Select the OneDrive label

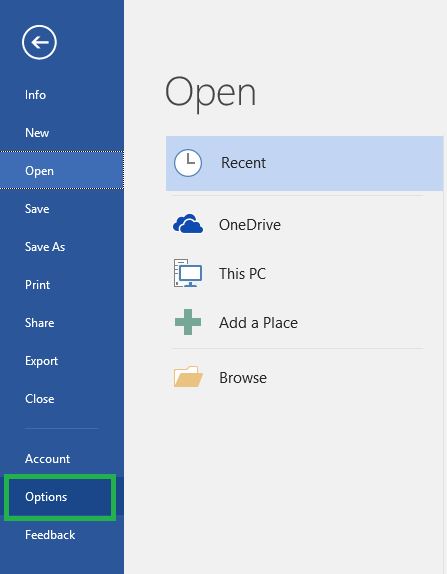tap(250, 225)
